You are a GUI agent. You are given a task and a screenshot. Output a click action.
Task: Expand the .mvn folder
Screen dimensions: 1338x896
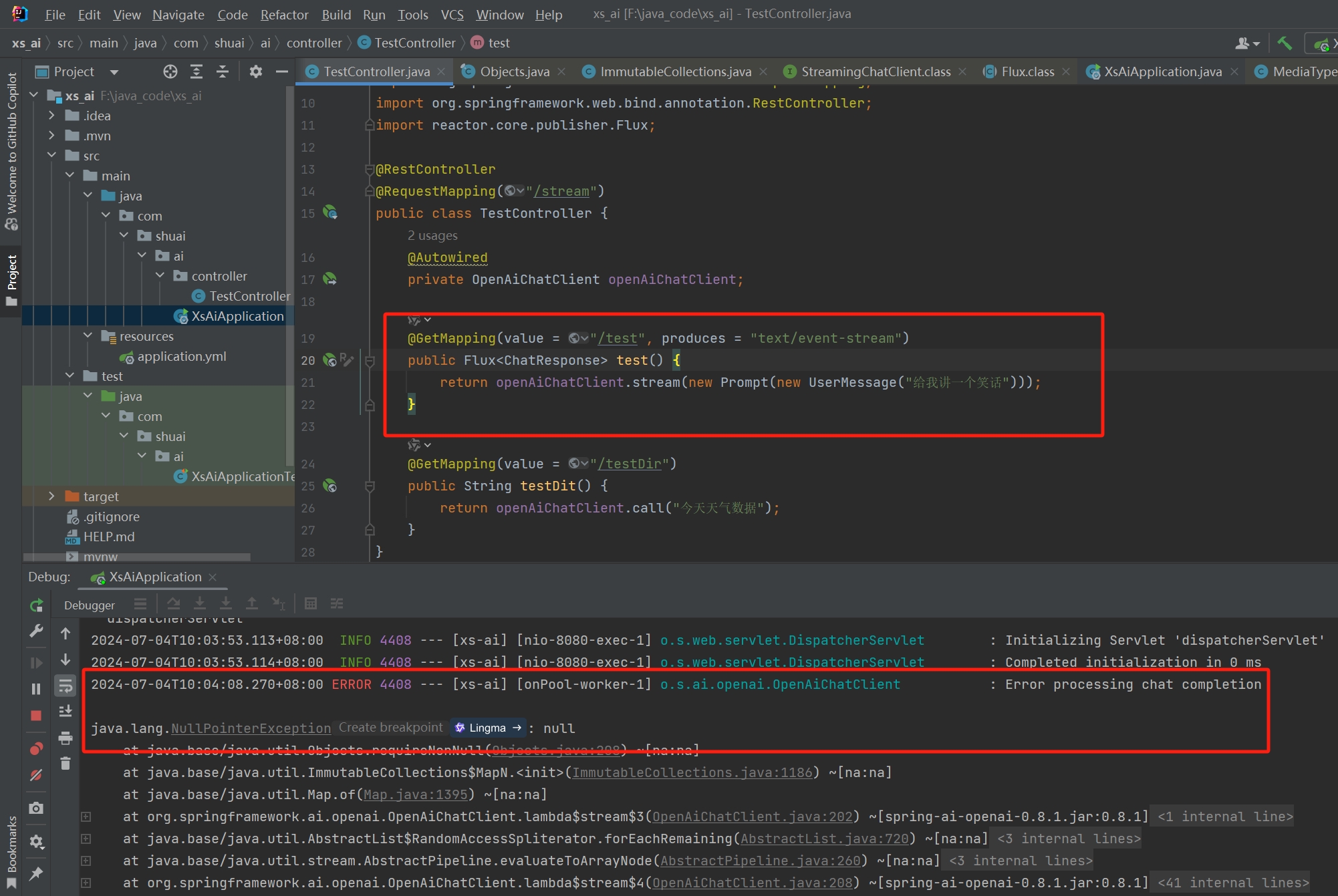(52, 136)
